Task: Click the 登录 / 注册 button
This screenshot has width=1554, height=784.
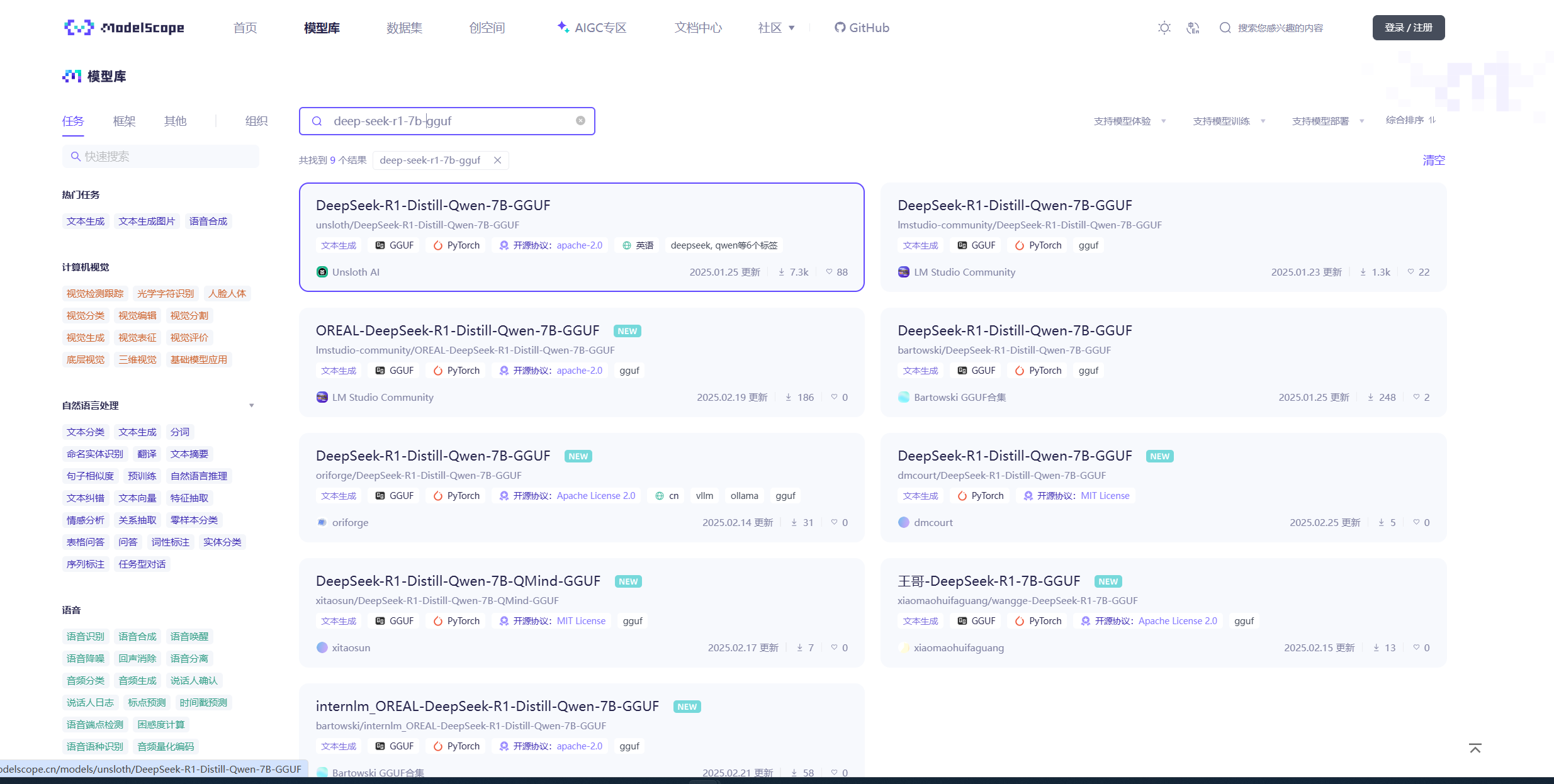Action: [x=1409, y=28]
